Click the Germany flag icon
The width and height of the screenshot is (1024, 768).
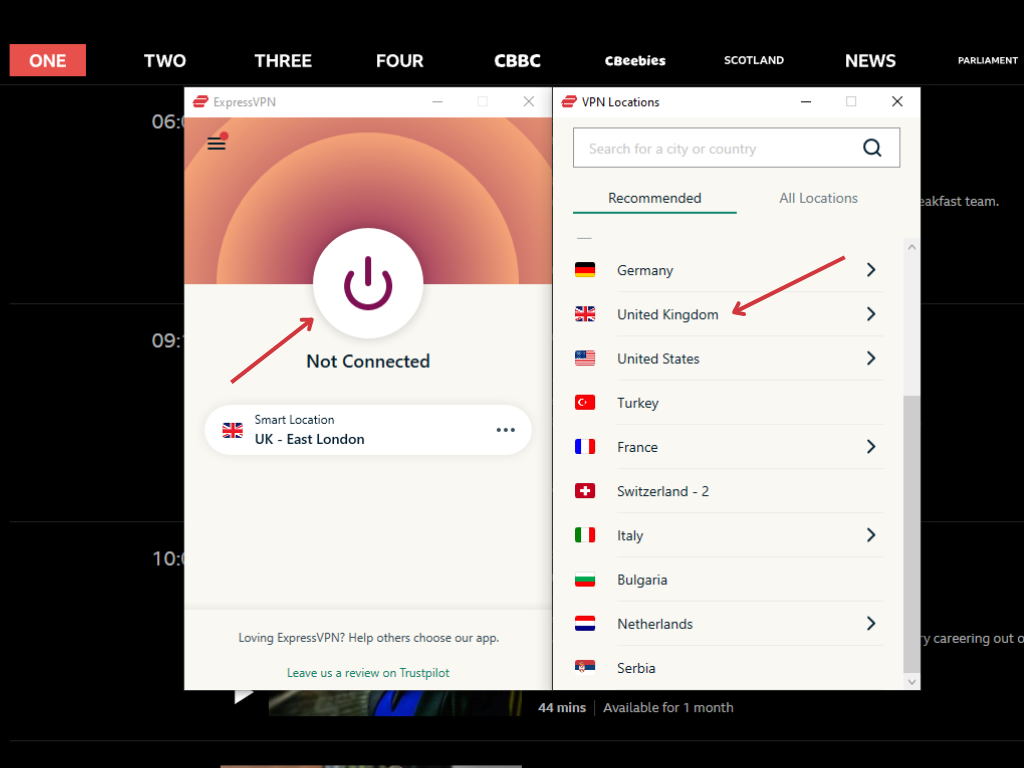click(x=585, y=269)
